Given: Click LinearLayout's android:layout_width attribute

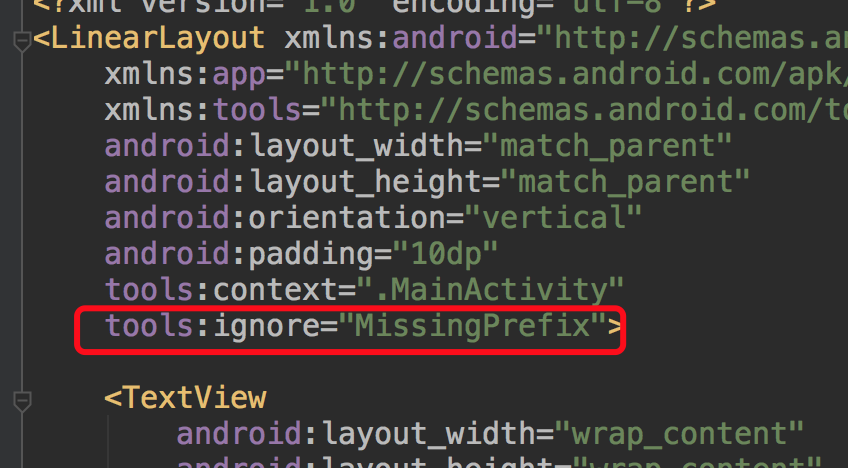Looking at the screenshot, I should (x=284, y=146).
